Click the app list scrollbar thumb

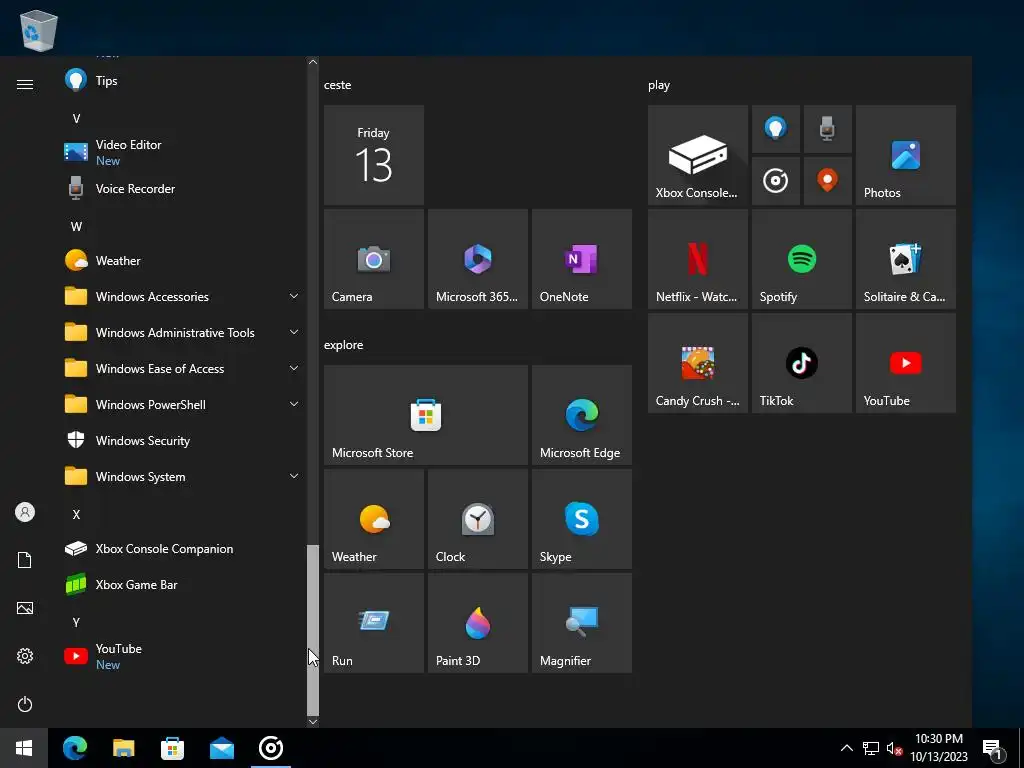[x=313, y=630]
